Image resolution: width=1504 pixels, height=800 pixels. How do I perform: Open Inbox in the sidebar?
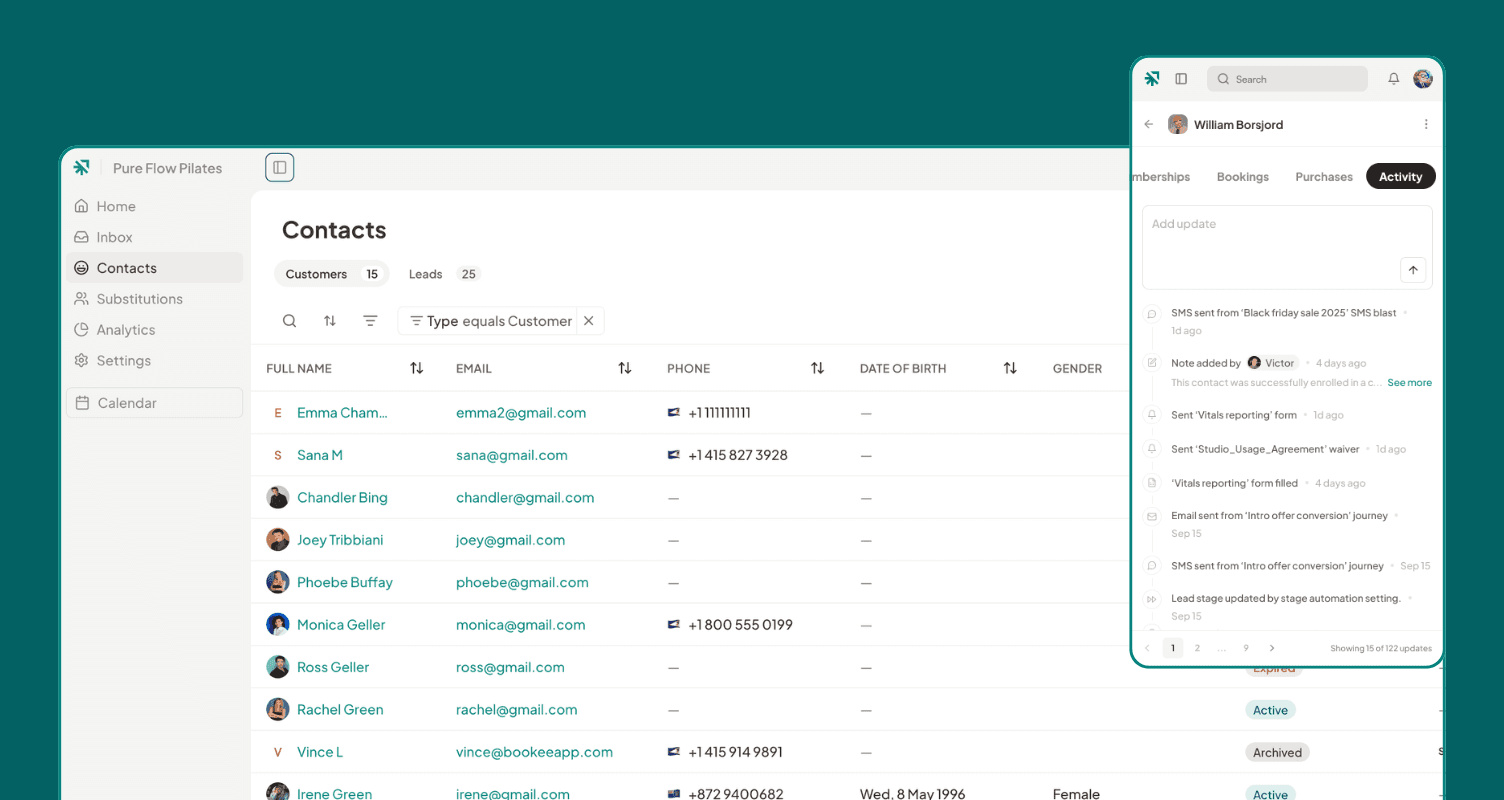[154, 237]
